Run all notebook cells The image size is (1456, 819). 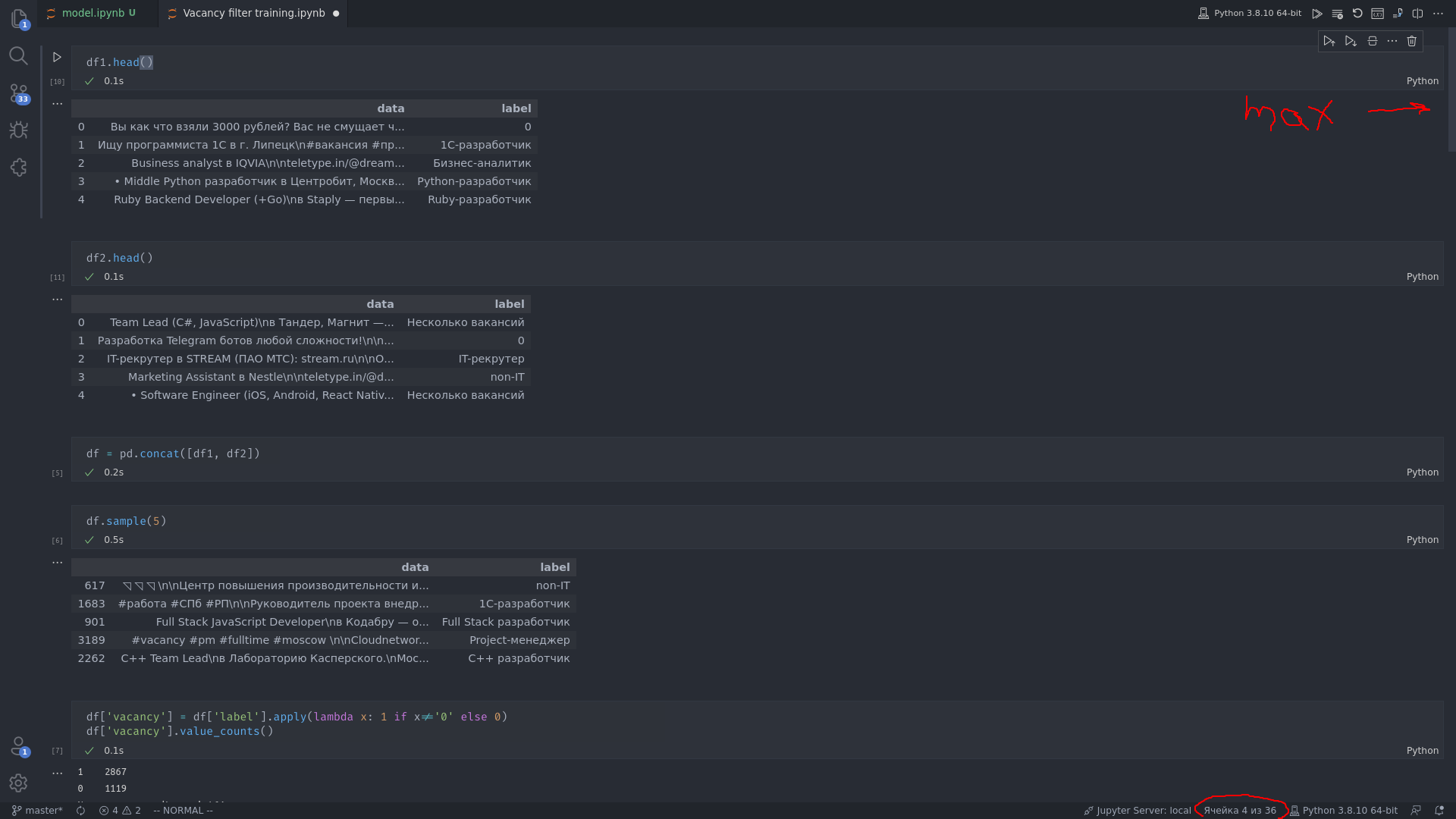point(1317,14)
